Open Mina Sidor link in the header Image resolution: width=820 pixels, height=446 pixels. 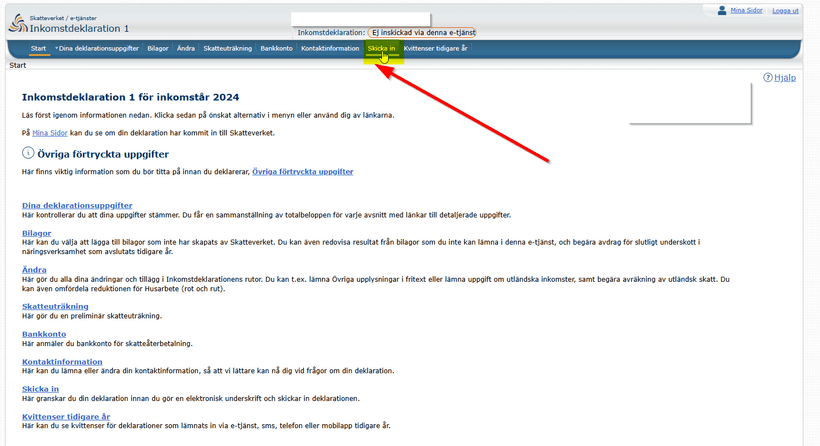click(749, 11)
